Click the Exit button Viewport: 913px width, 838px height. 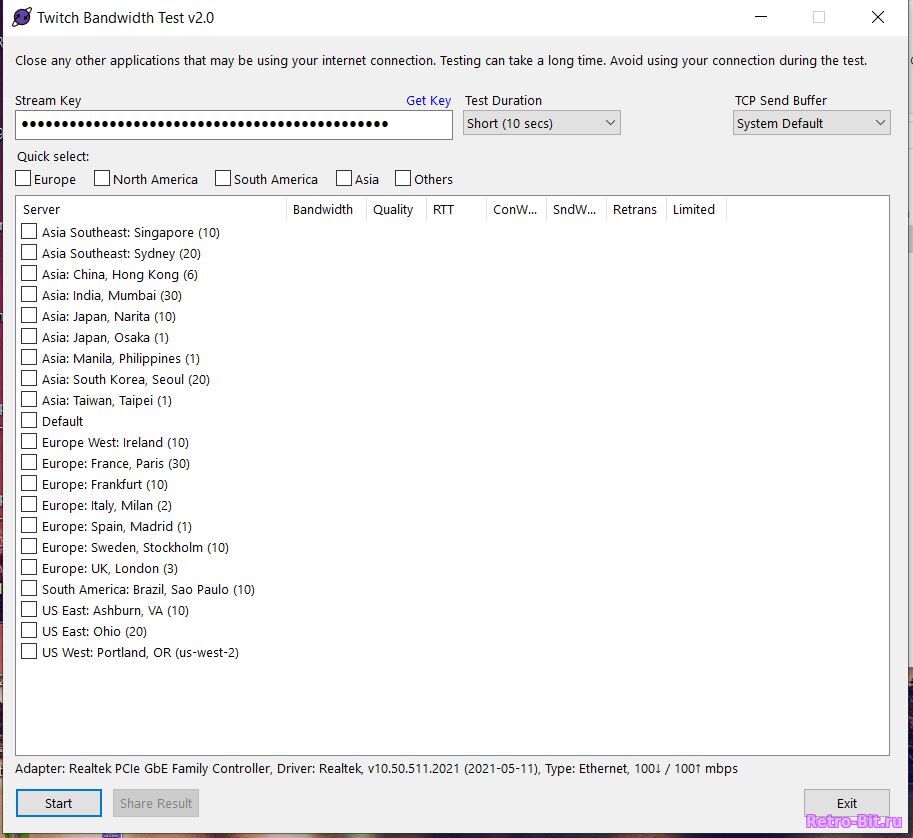pos(846,803)
